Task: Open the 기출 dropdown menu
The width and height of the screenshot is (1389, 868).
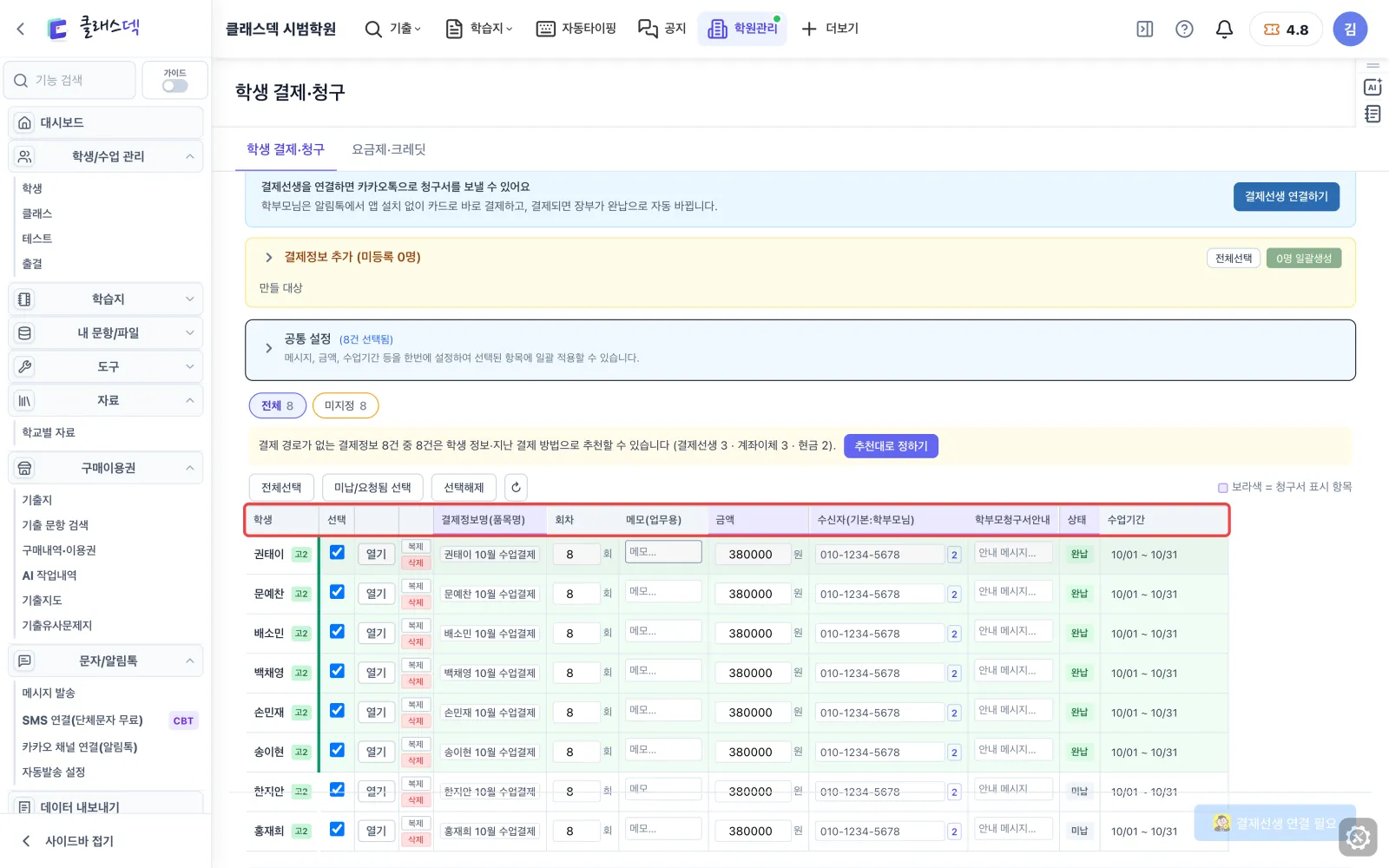Action: (393, 29)
